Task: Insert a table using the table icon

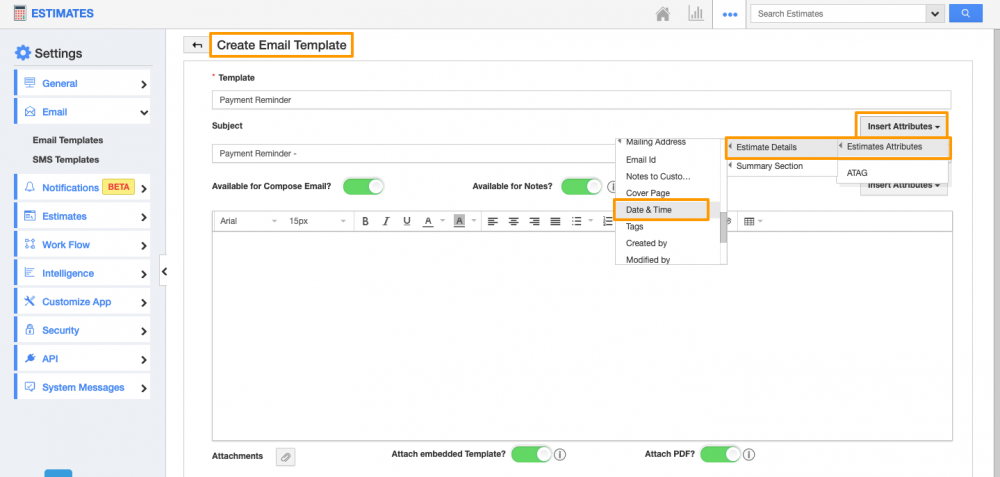Action: pos(750,221)
